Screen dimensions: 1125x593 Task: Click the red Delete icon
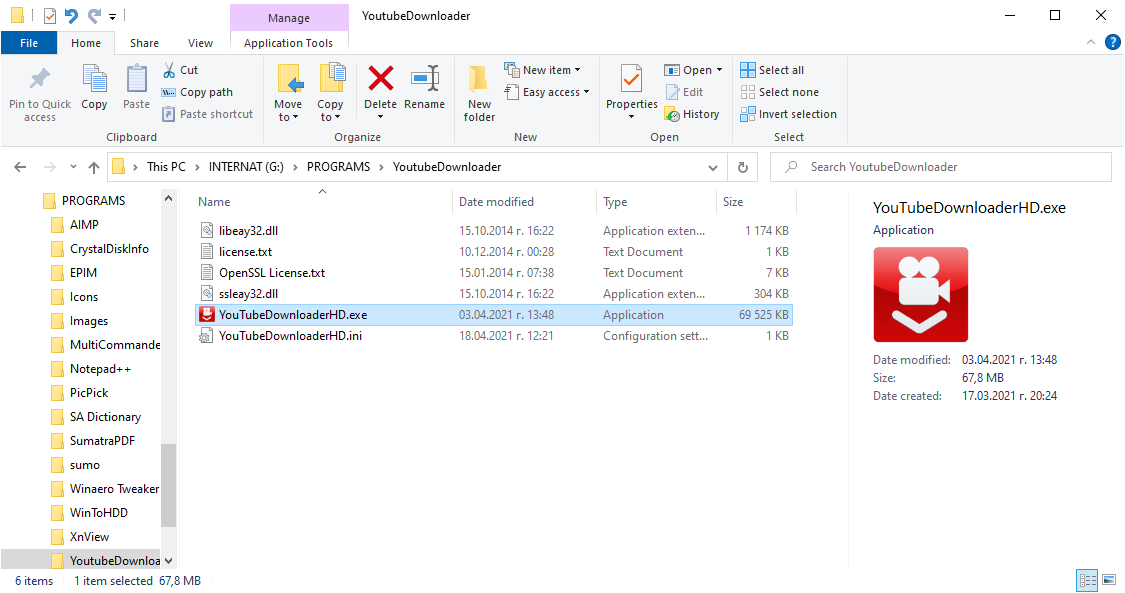tap(380, 78)
